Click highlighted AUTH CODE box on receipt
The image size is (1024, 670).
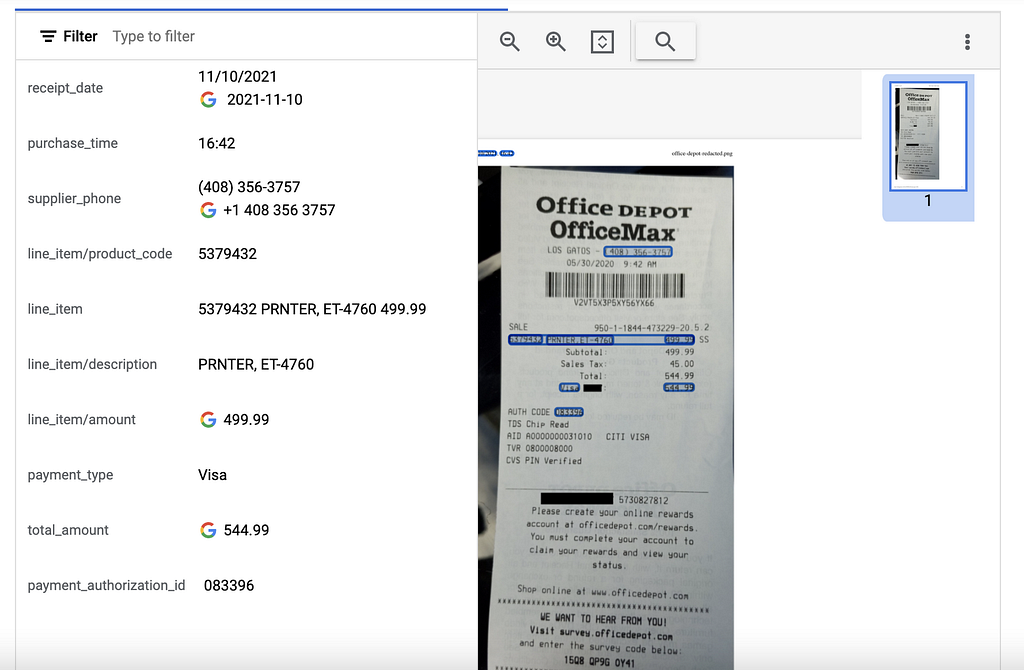(x=569, y=412)
